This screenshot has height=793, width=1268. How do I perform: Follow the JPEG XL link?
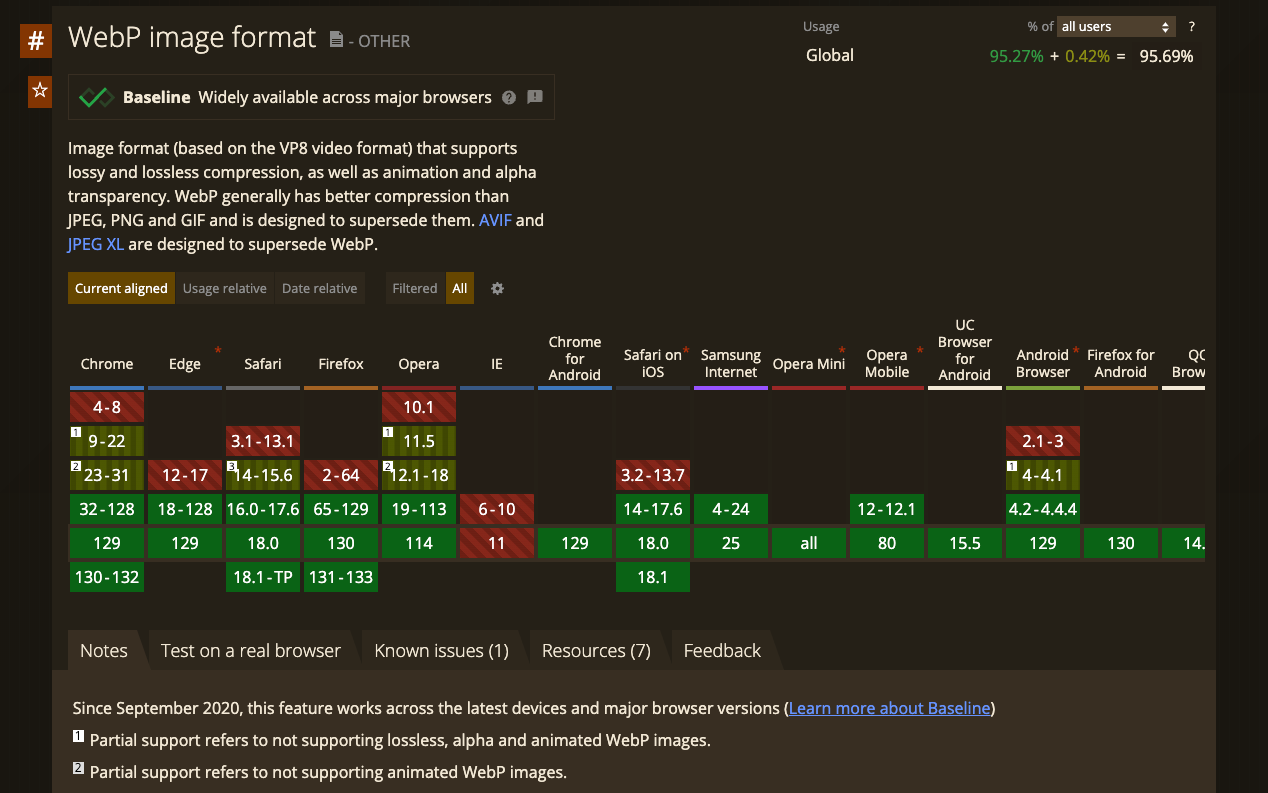[96, 244]
